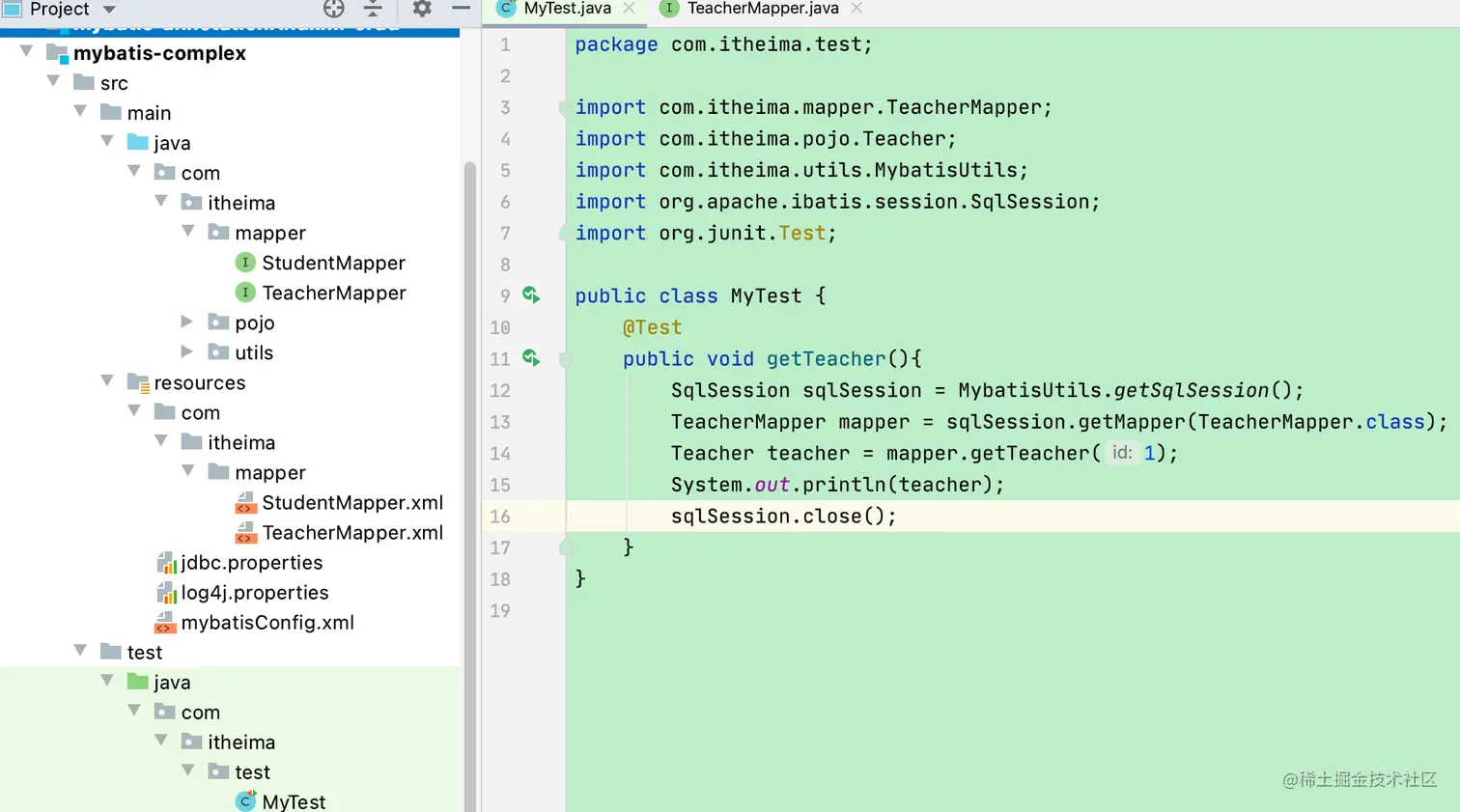Screen dimensions: 1460x812
Task: Click the @Test annotation on line 10
Action: click(652, 327)
